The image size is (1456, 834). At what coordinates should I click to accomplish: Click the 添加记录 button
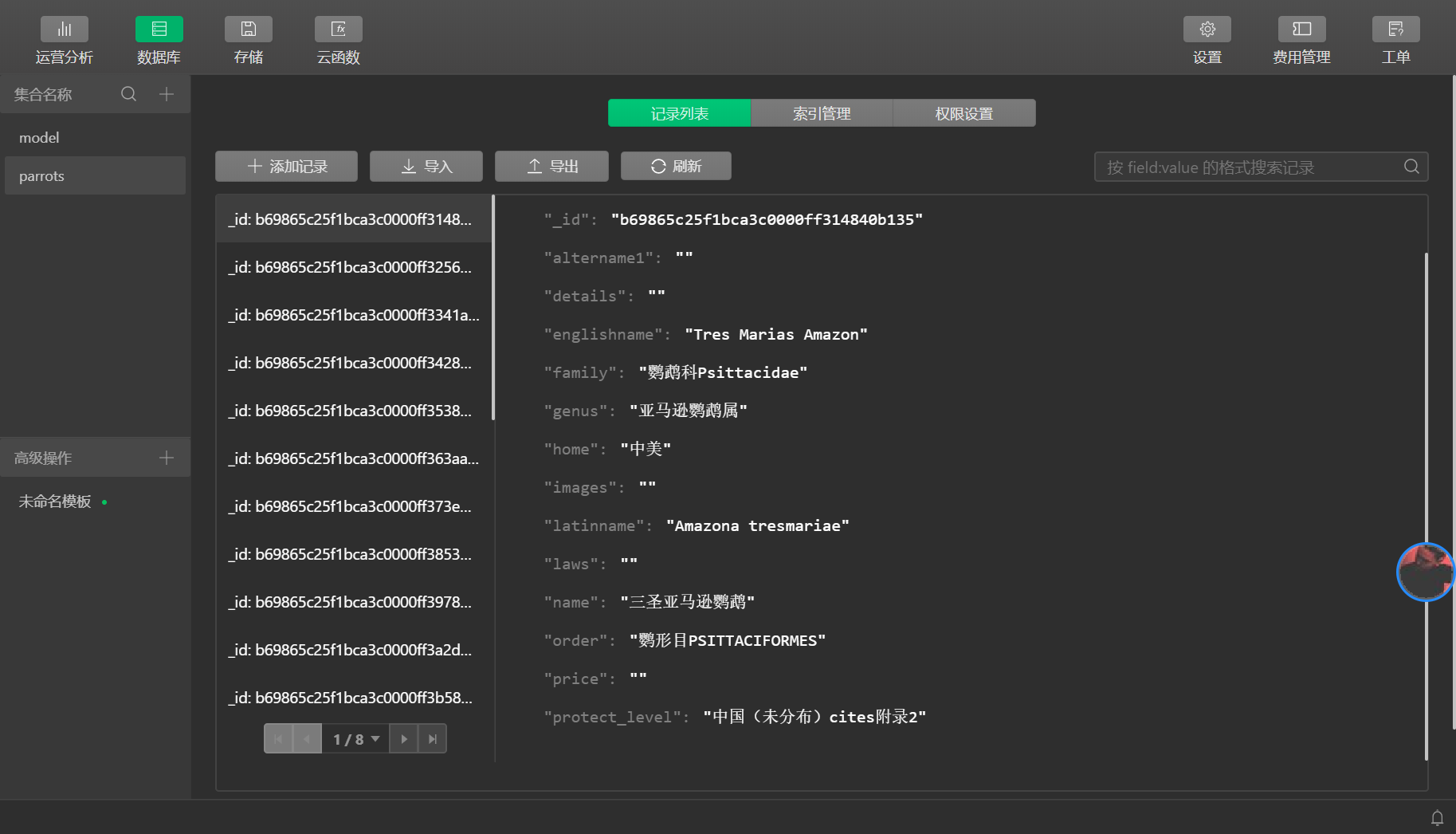[286, 166]
